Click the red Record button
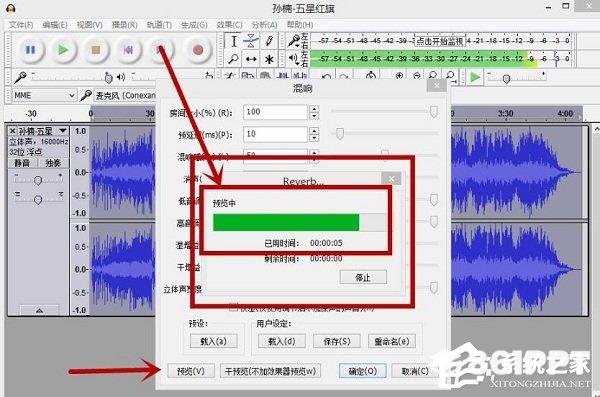The width and height of the screenshot is (600, 397). [x=198, y=50]
